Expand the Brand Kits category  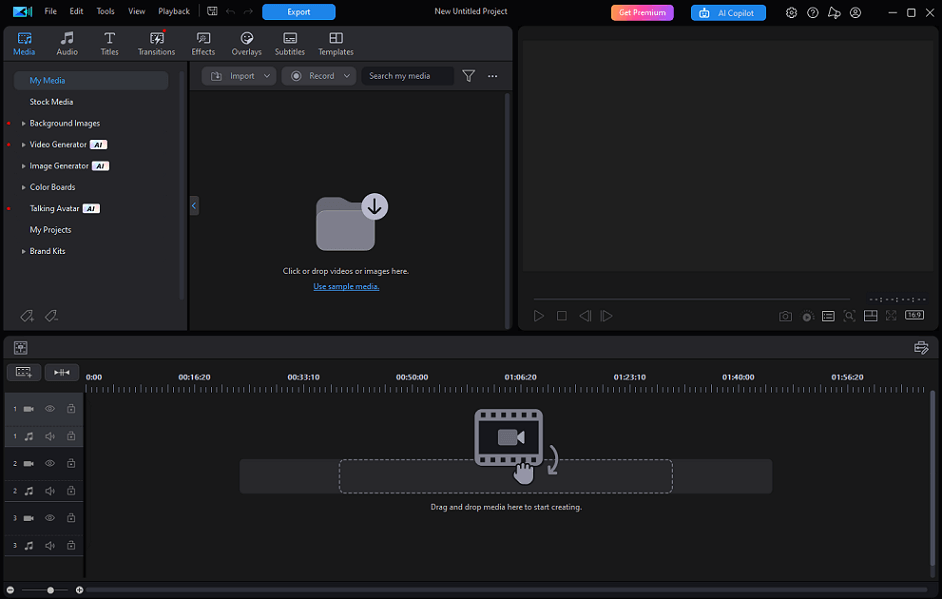pyautogui.click(x=23, y=252)
